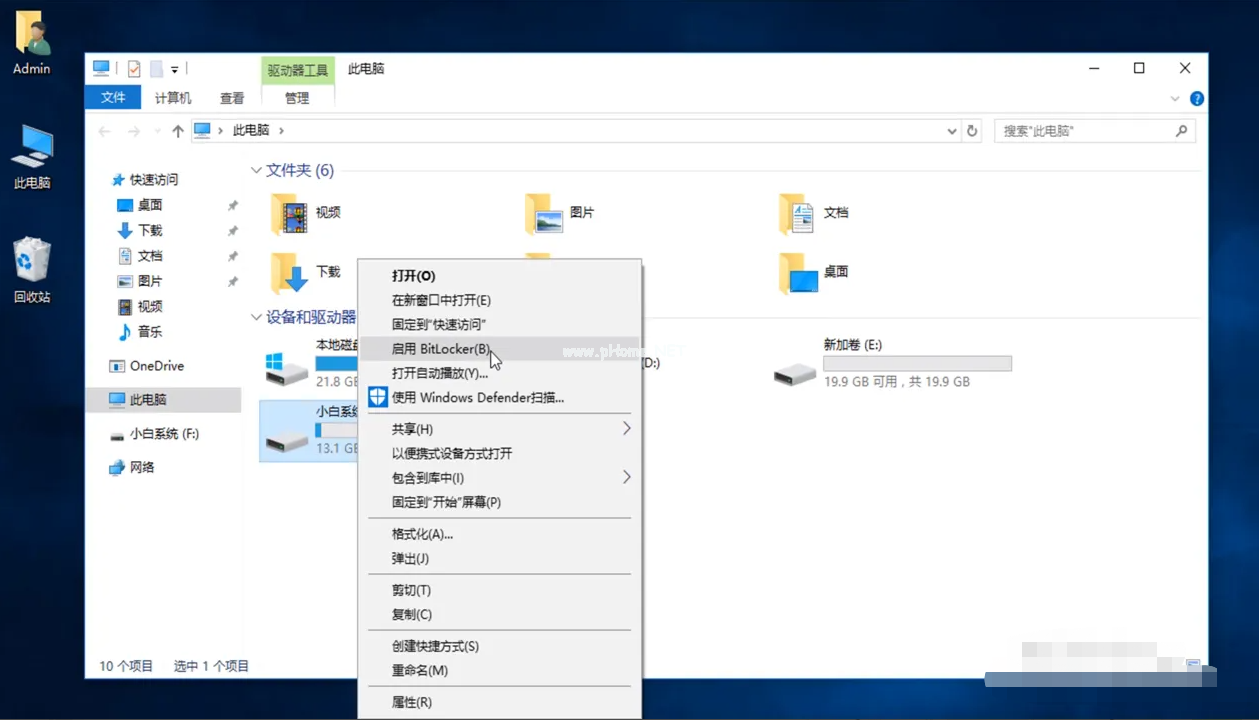This screenshot has height=720, width=1259.
Task: Open the 视频 folder icon
Action: pos(290,213)
